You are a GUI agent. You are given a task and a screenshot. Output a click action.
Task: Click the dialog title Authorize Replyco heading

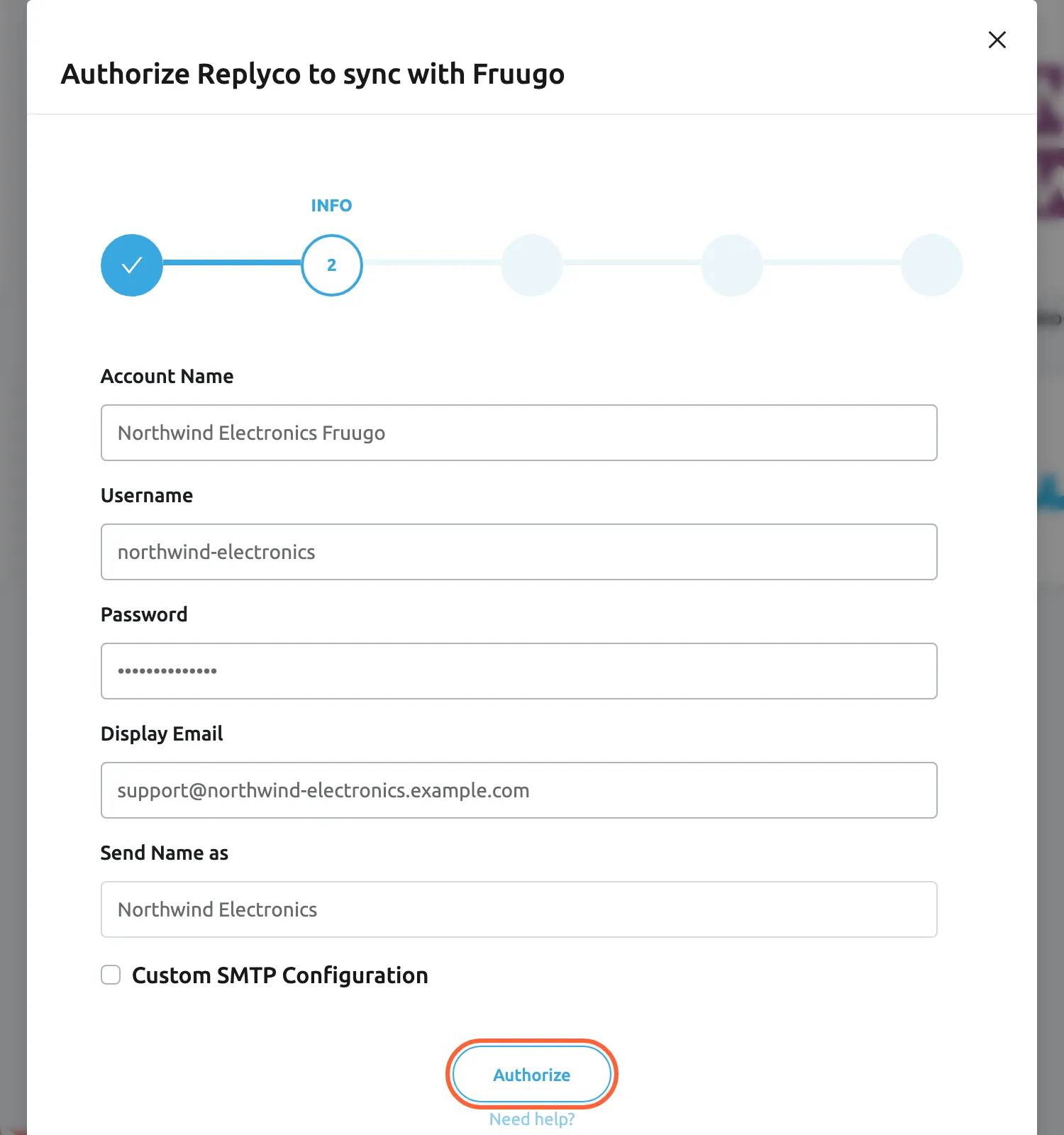point(313,74)
